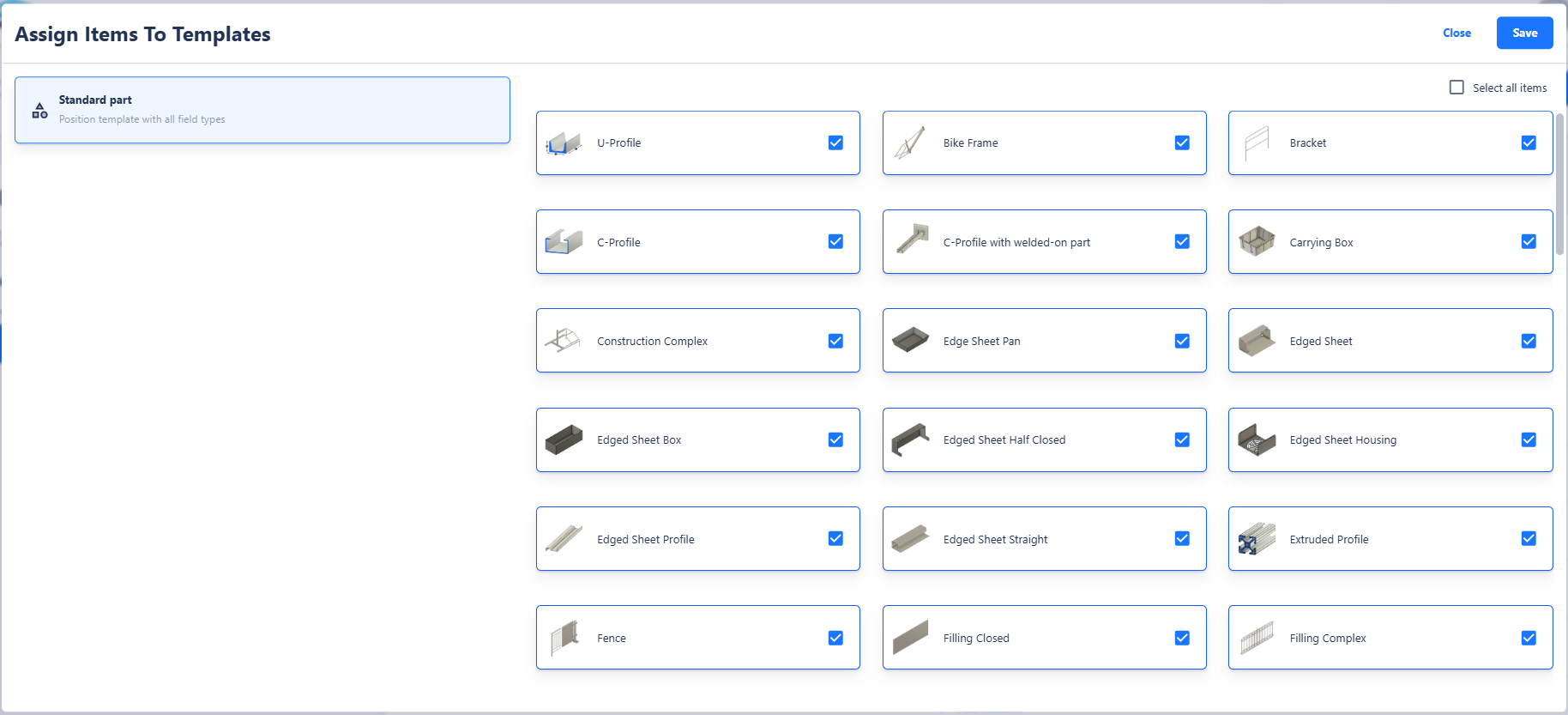Click the Edge Sheet Pan thumbnail icon
The width and height of the screenshot is (1568, 715).
coord(909,341)
